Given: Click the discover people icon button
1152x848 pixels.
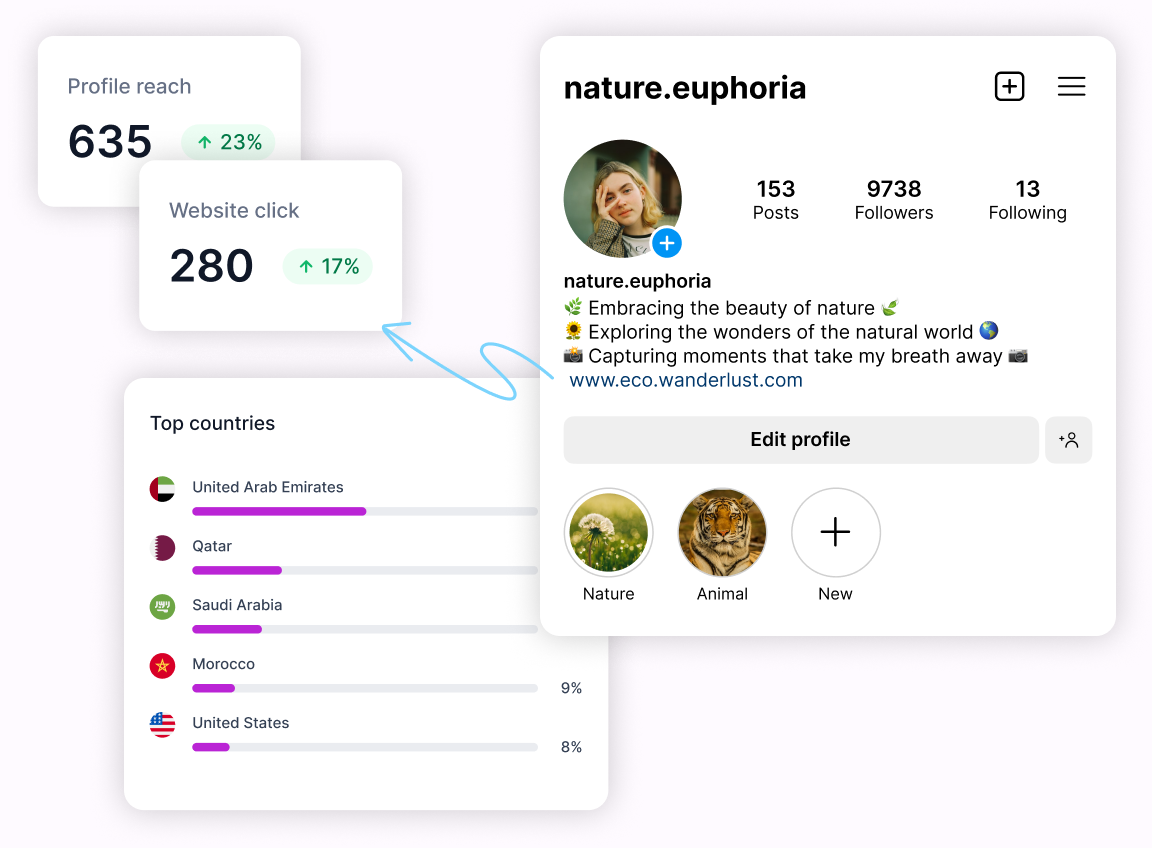Looking at the screenshot, I should coord(1068,440).
